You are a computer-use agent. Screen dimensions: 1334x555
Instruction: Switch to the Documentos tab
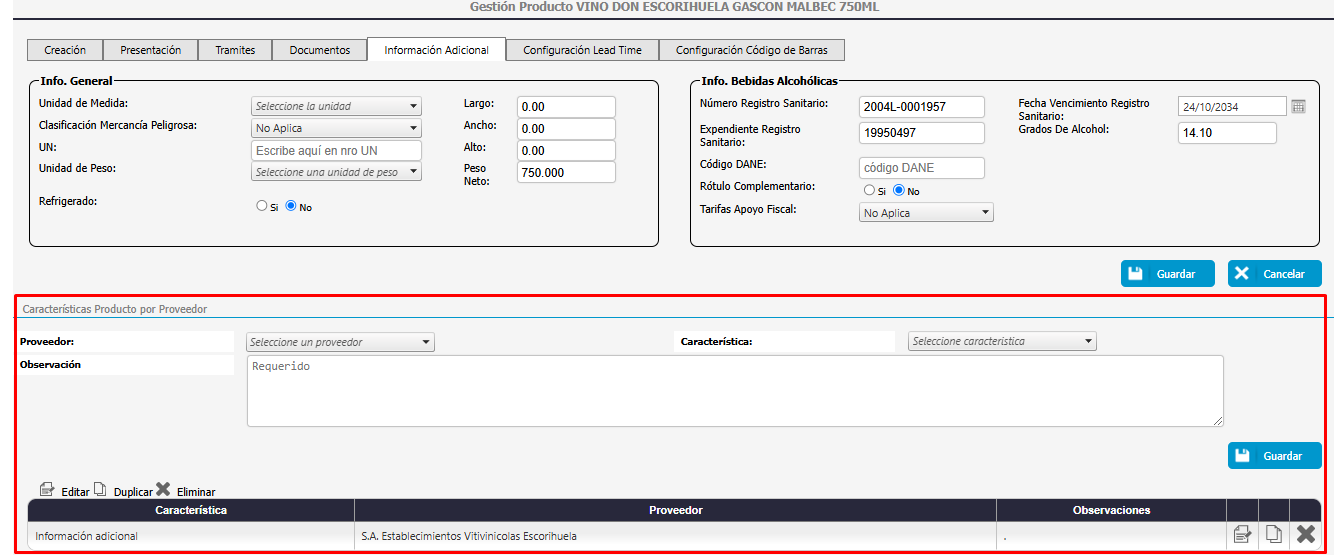coord(320,50)
